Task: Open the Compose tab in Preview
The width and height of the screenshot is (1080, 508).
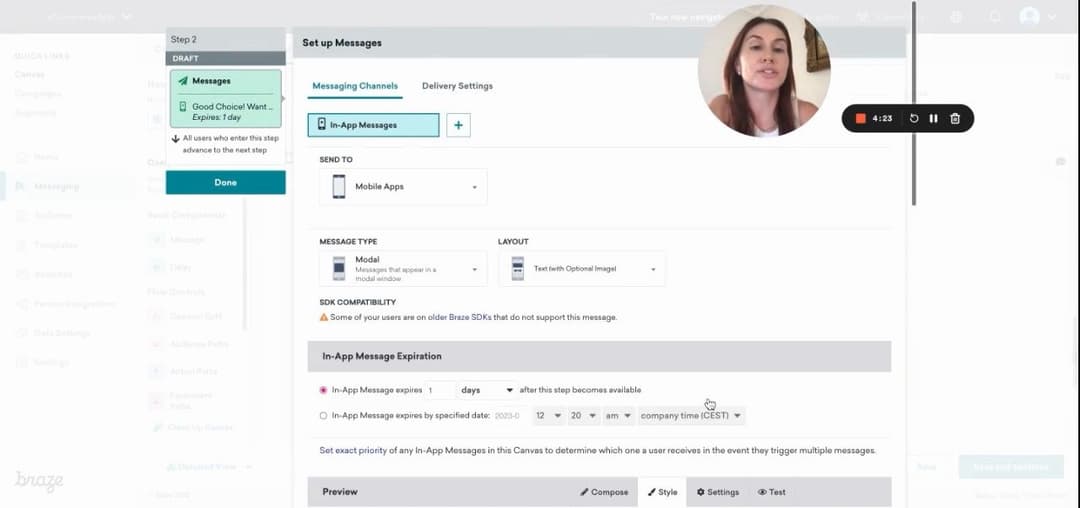Action: pos(604,492)
